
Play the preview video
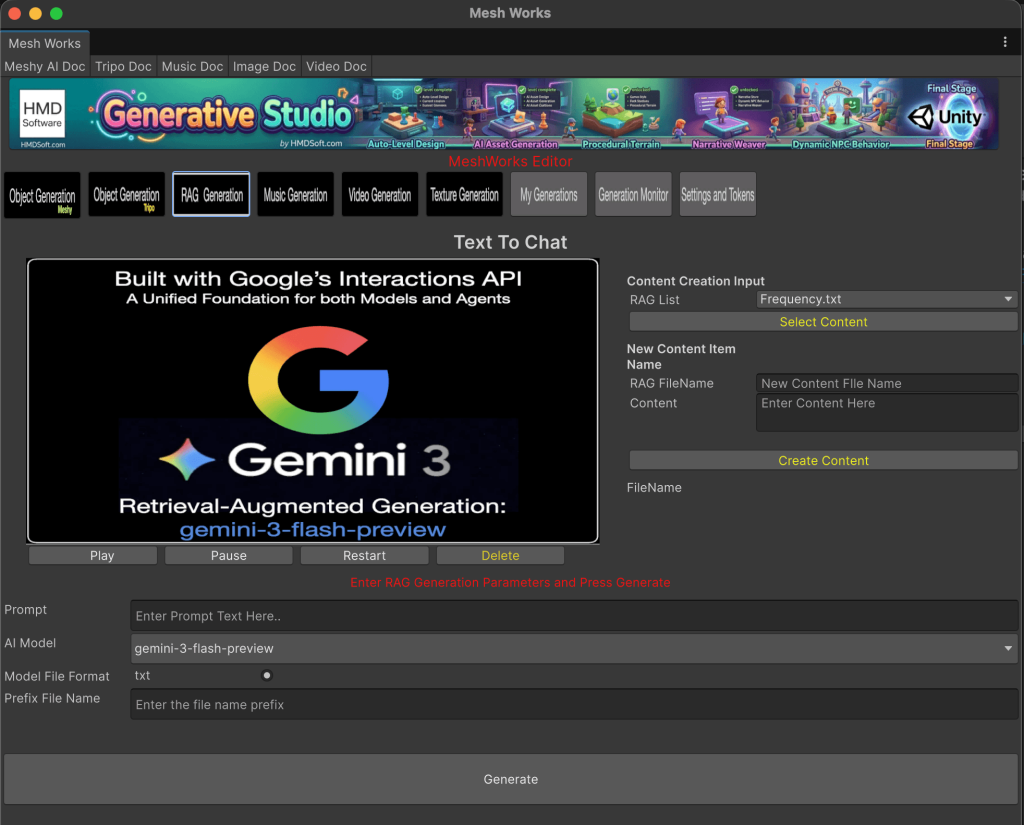point(93,555)
